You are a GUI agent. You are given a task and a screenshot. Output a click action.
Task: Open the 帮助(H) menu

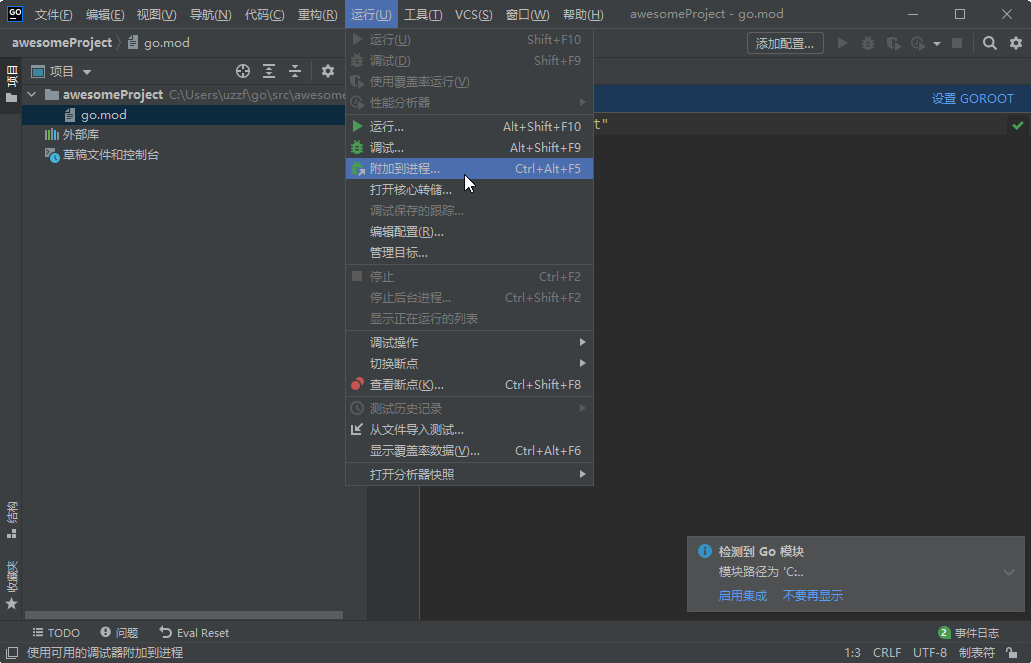583,14
